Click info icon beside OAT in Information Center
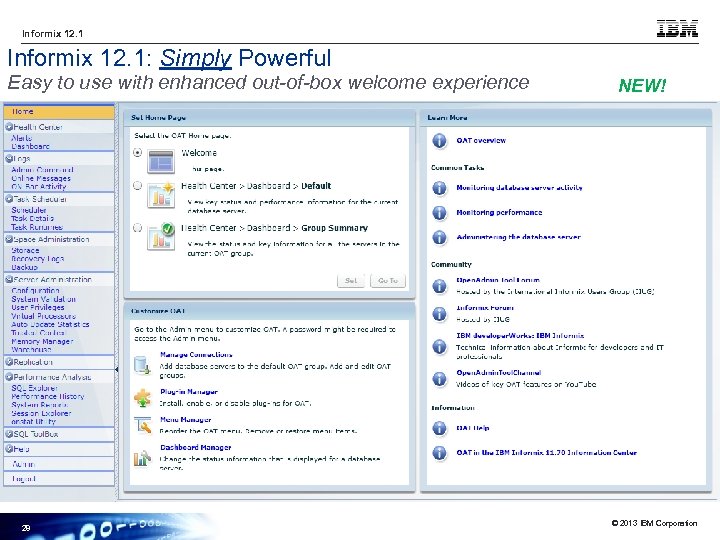 tap(439, 453)
